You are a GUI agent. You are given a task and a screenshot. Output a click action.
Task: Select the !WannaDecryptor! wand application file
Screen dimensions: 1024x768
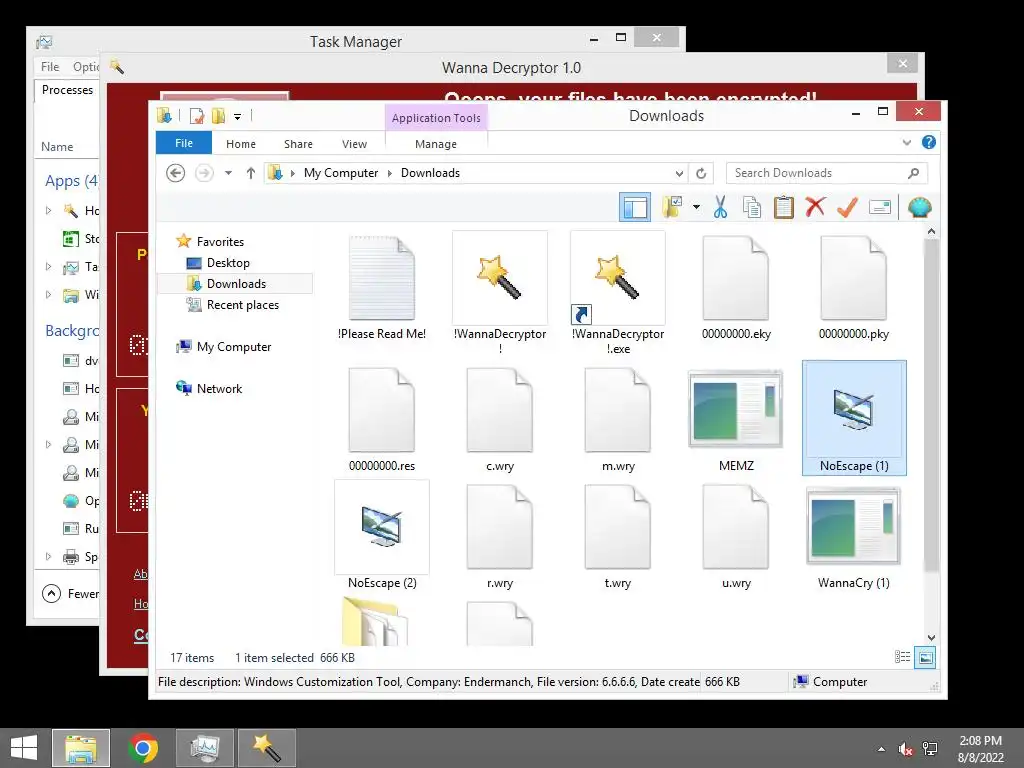tap(500, 293)
